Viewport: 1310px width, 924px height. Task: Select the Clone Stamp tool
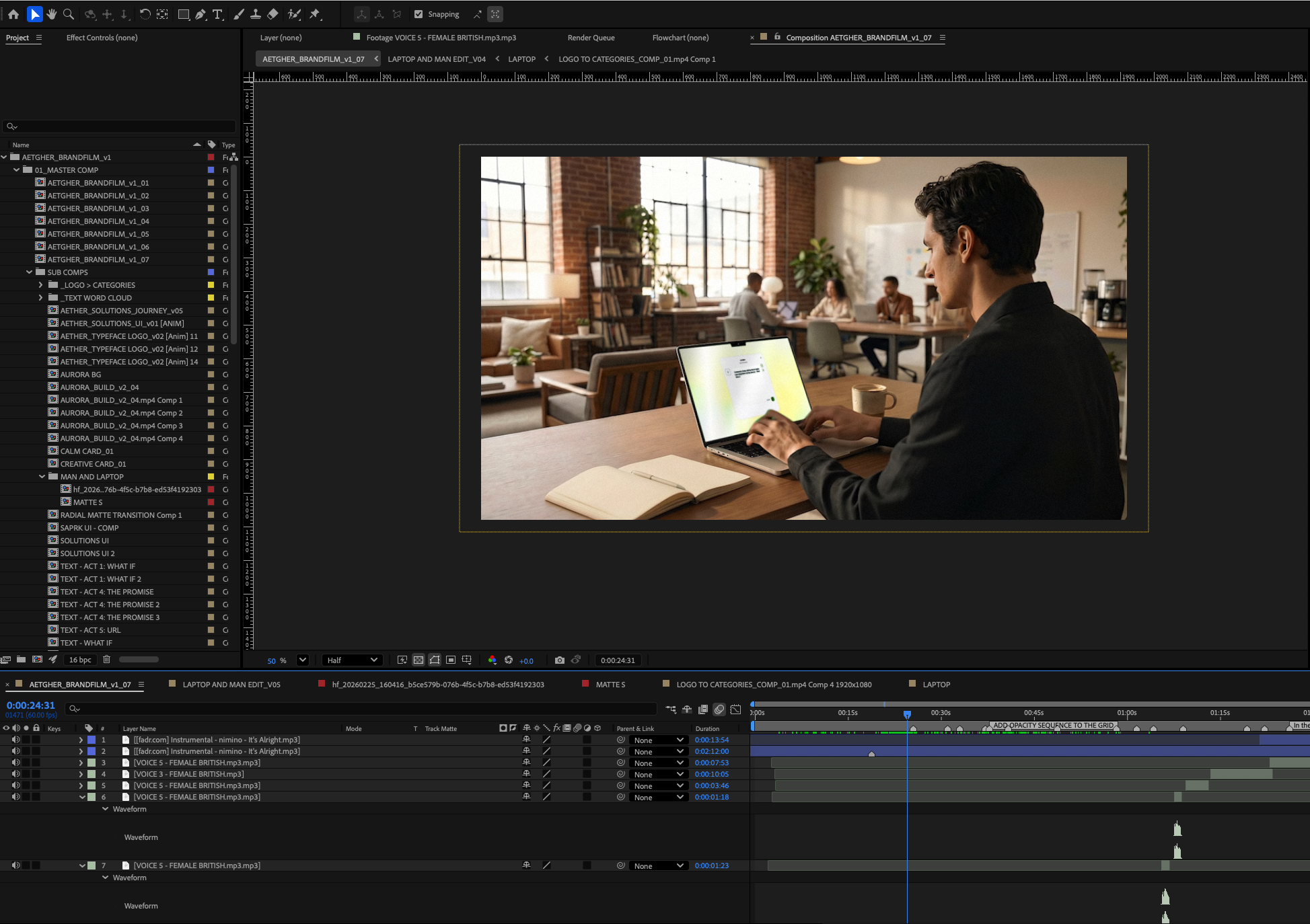click(256, 14)
